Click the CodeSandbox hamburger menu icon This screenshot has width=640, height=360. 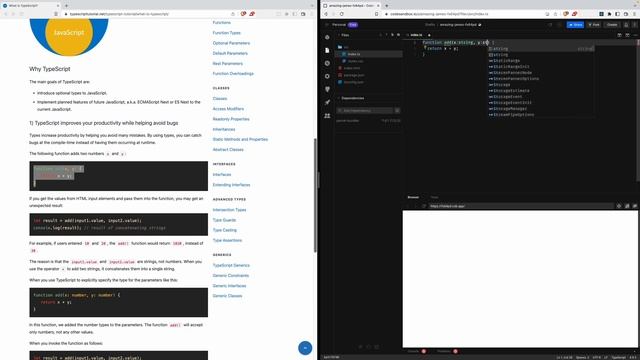[327, 25]
